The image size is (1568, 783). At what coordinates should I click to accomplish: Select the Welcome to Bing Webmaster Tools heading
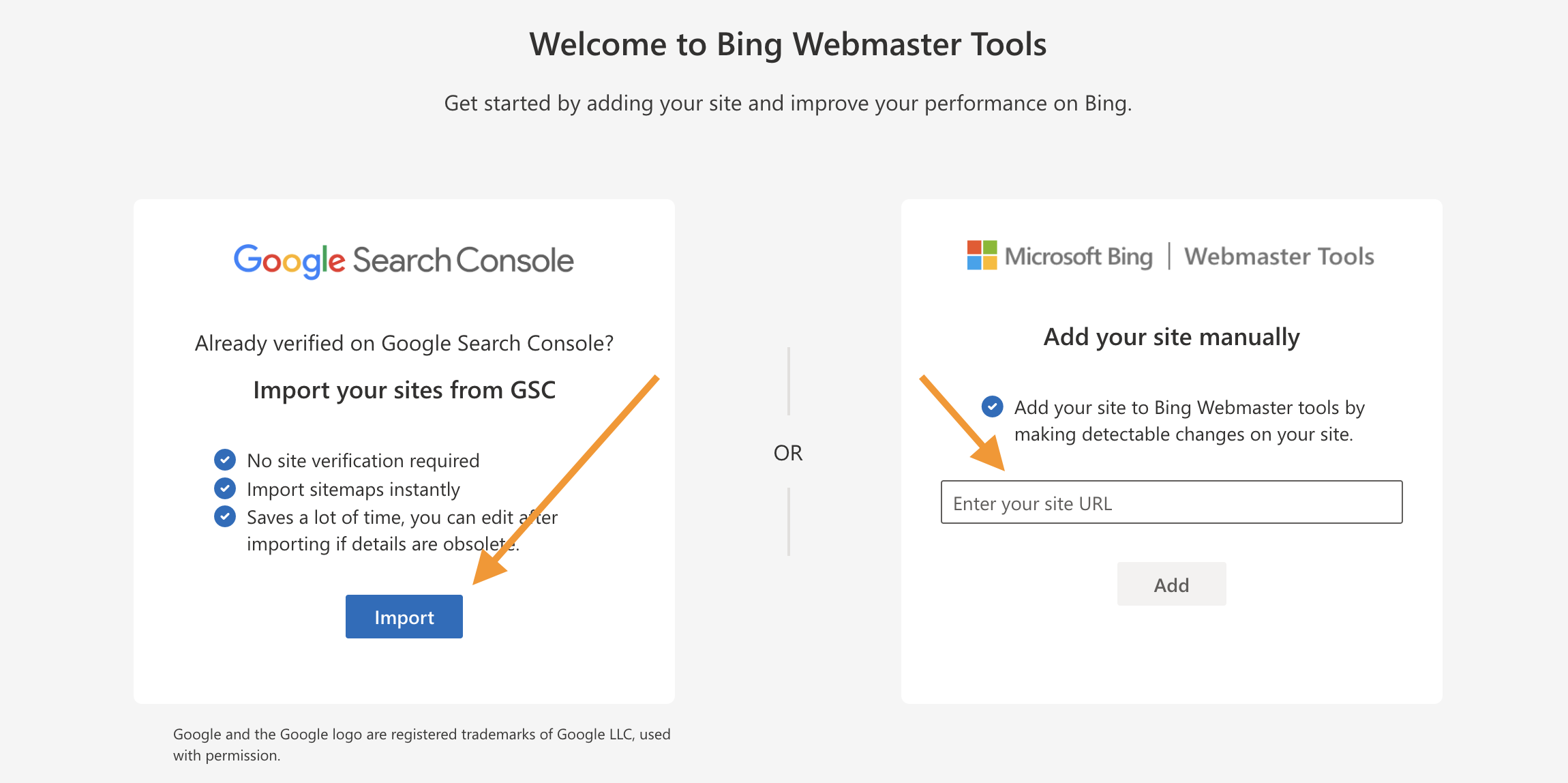(787, 44)
